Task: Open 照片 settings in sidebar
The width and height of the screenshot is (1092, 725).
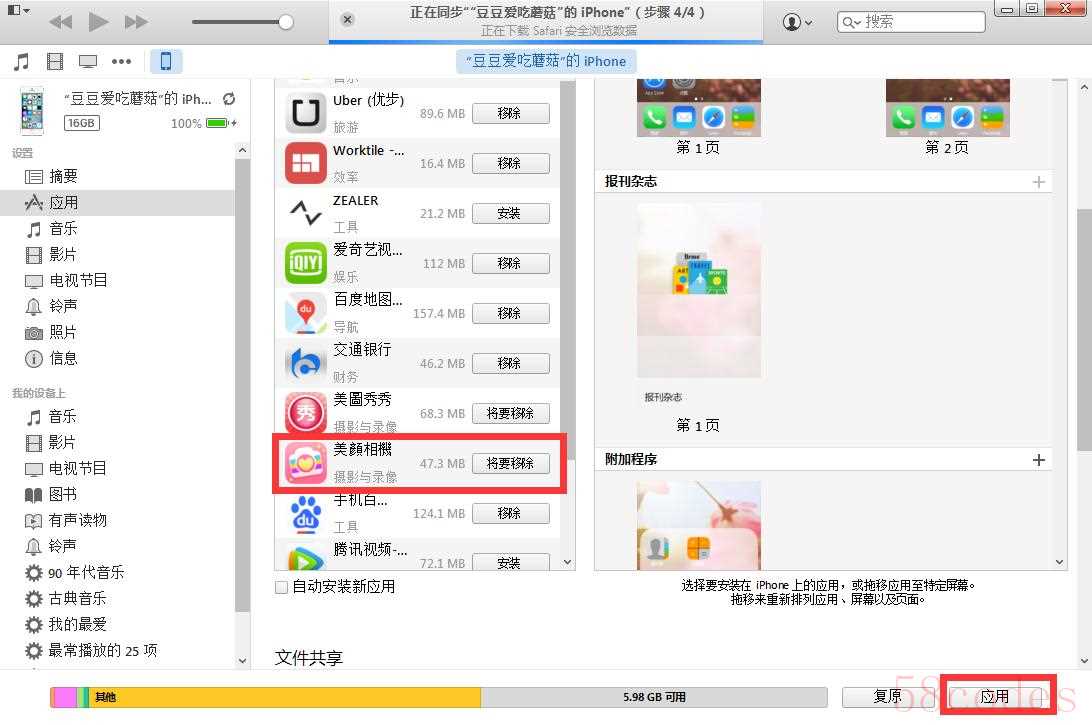Action: (x=63, y=332)
